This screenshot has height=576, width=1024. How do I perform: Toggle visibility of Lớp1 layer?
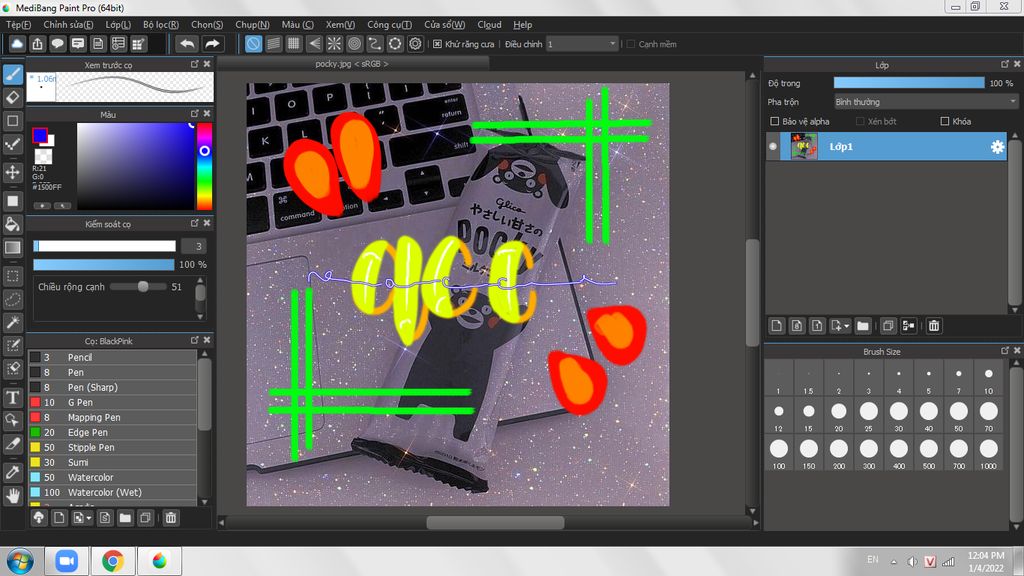(x=773, y=146)
